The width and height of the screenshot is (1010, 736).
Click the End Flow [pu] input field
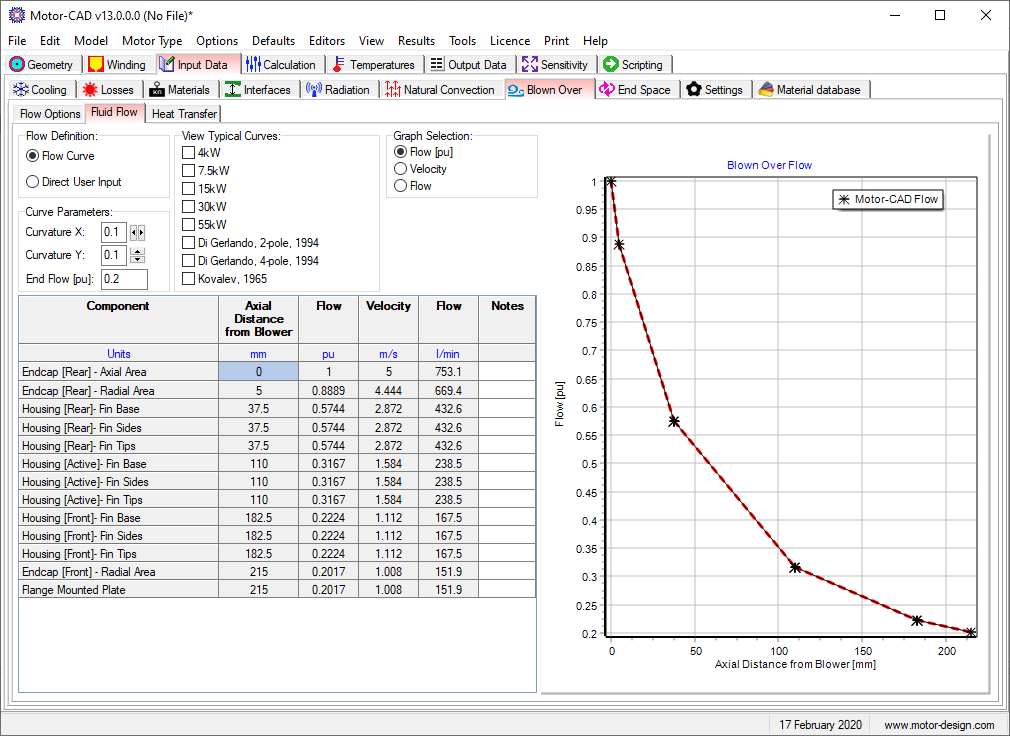coord(124,279)
